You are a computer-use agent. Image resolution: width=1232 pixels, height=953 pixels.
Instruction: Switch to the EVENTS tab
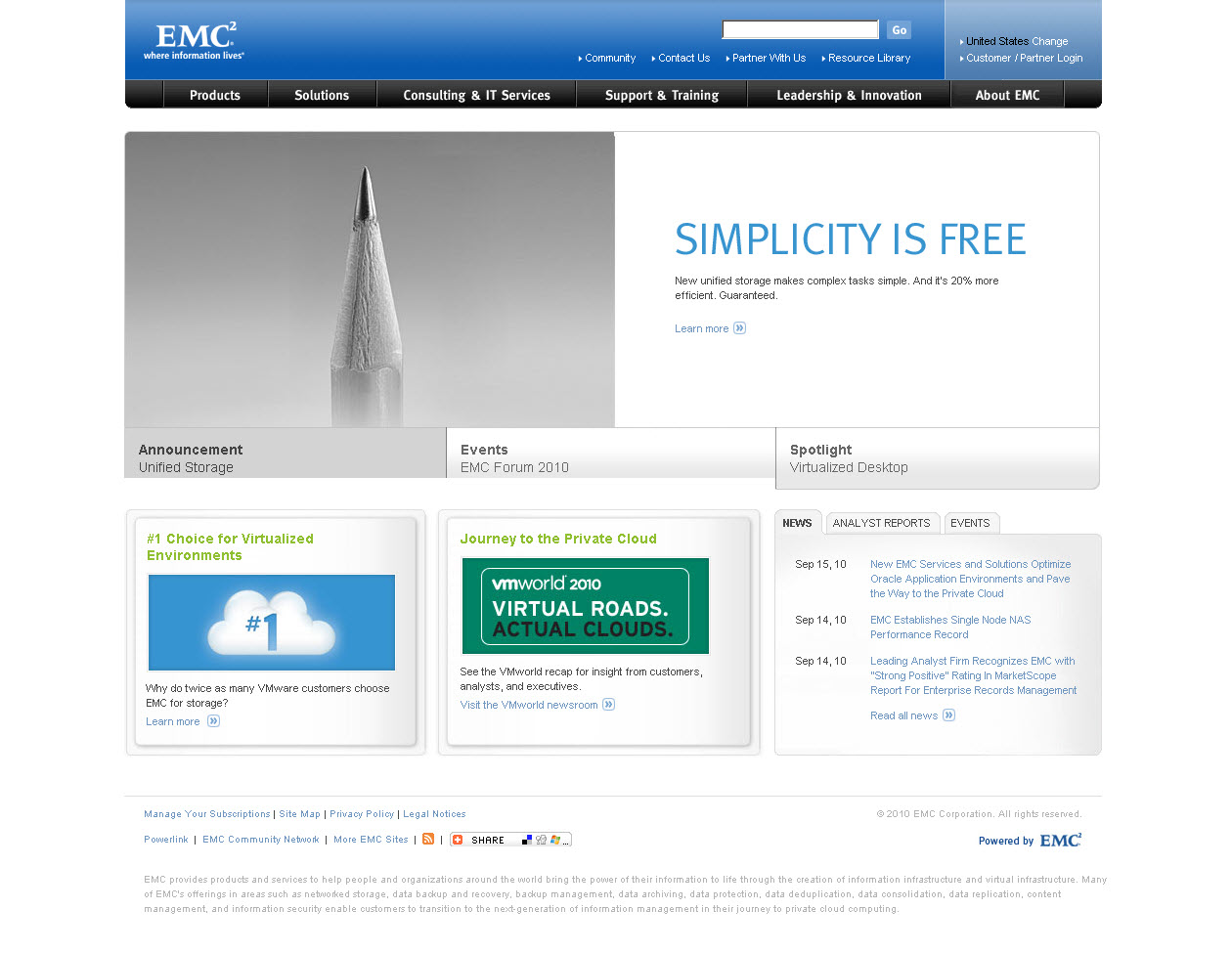pyautogui.click(x=970, y=523)
